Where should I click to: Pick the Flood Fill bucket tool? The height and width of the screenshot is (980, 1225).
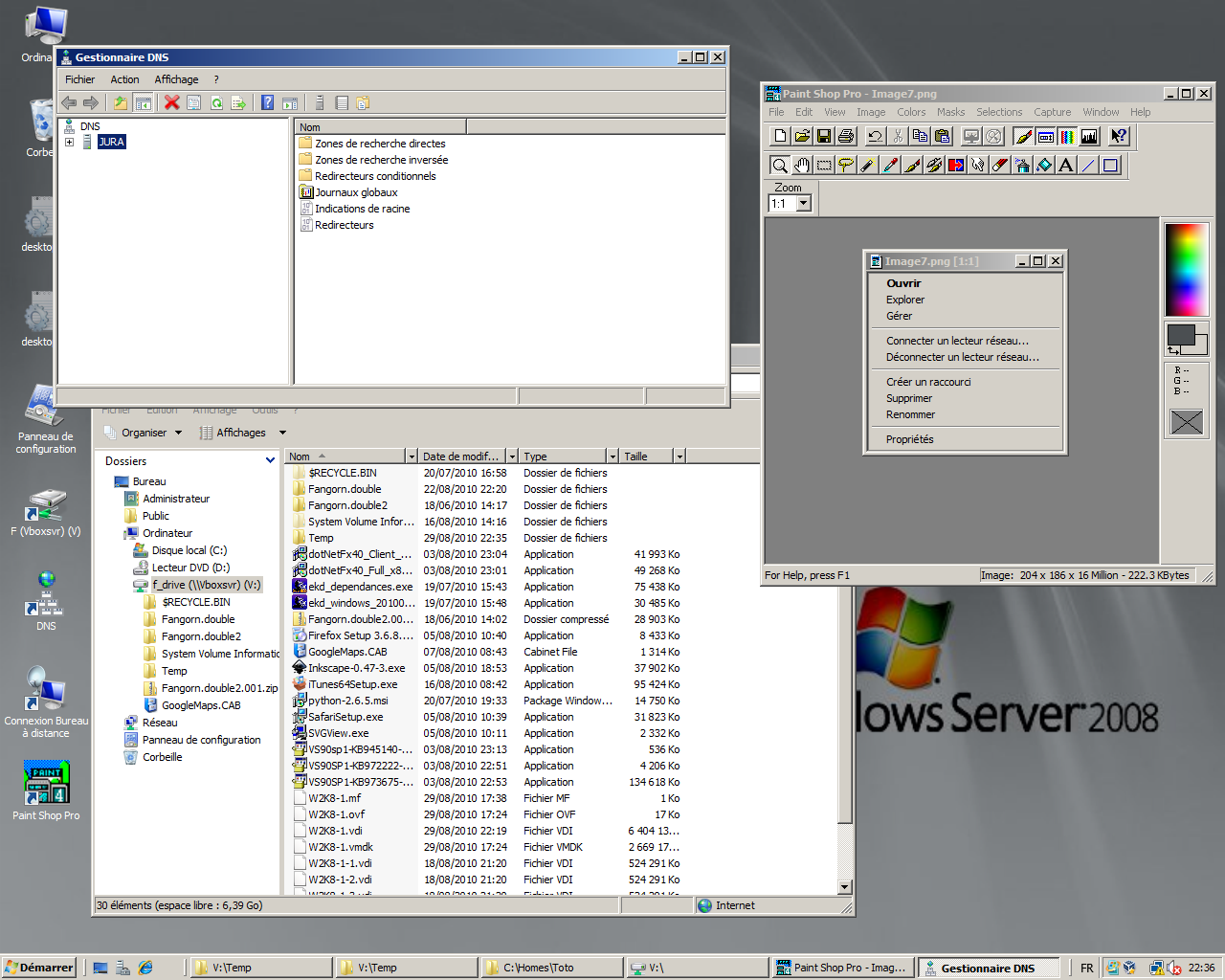click(x=1044, y=166)
